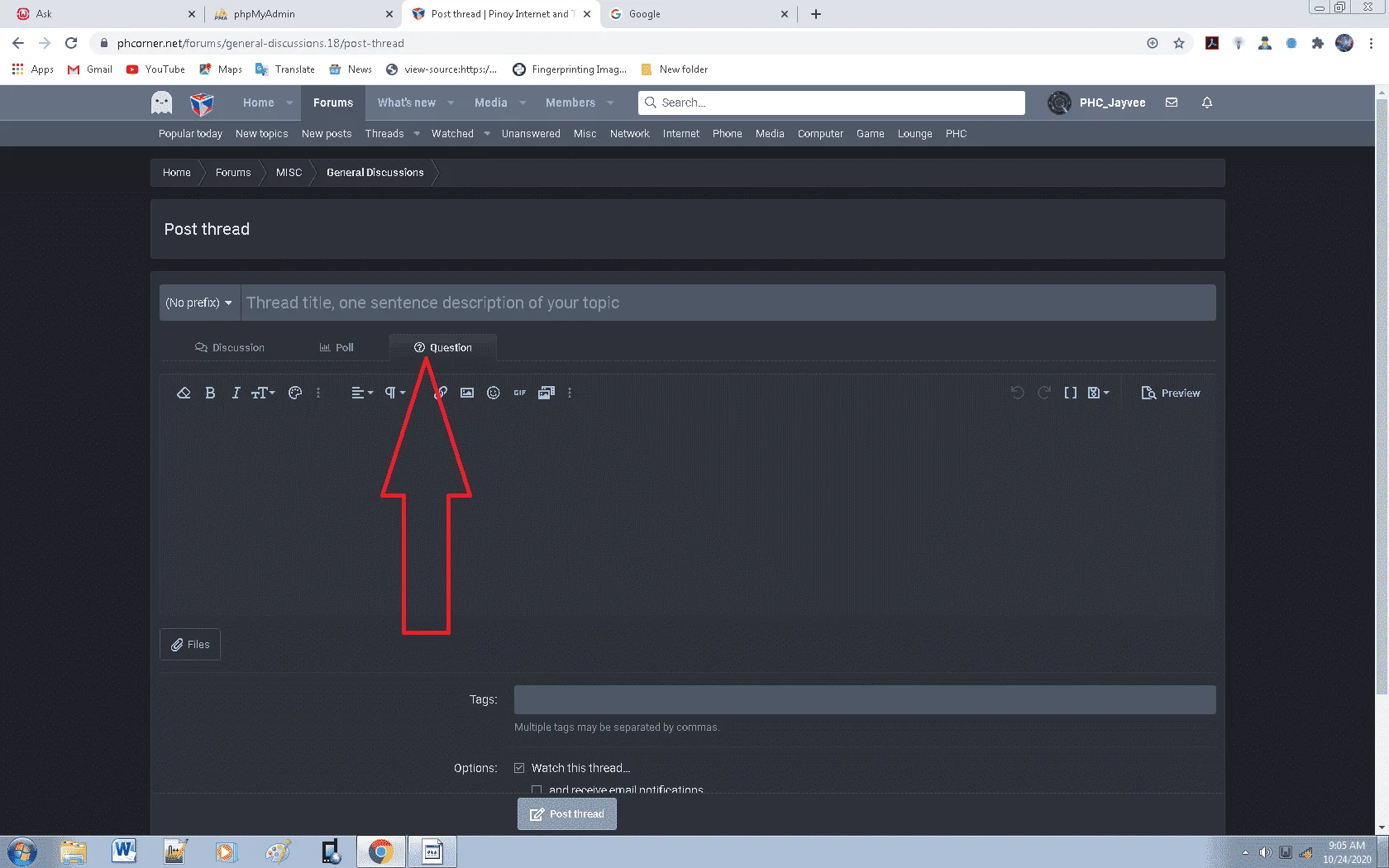Open the Unanswered threads link
1389x868 pixels.
coord(531,133)
